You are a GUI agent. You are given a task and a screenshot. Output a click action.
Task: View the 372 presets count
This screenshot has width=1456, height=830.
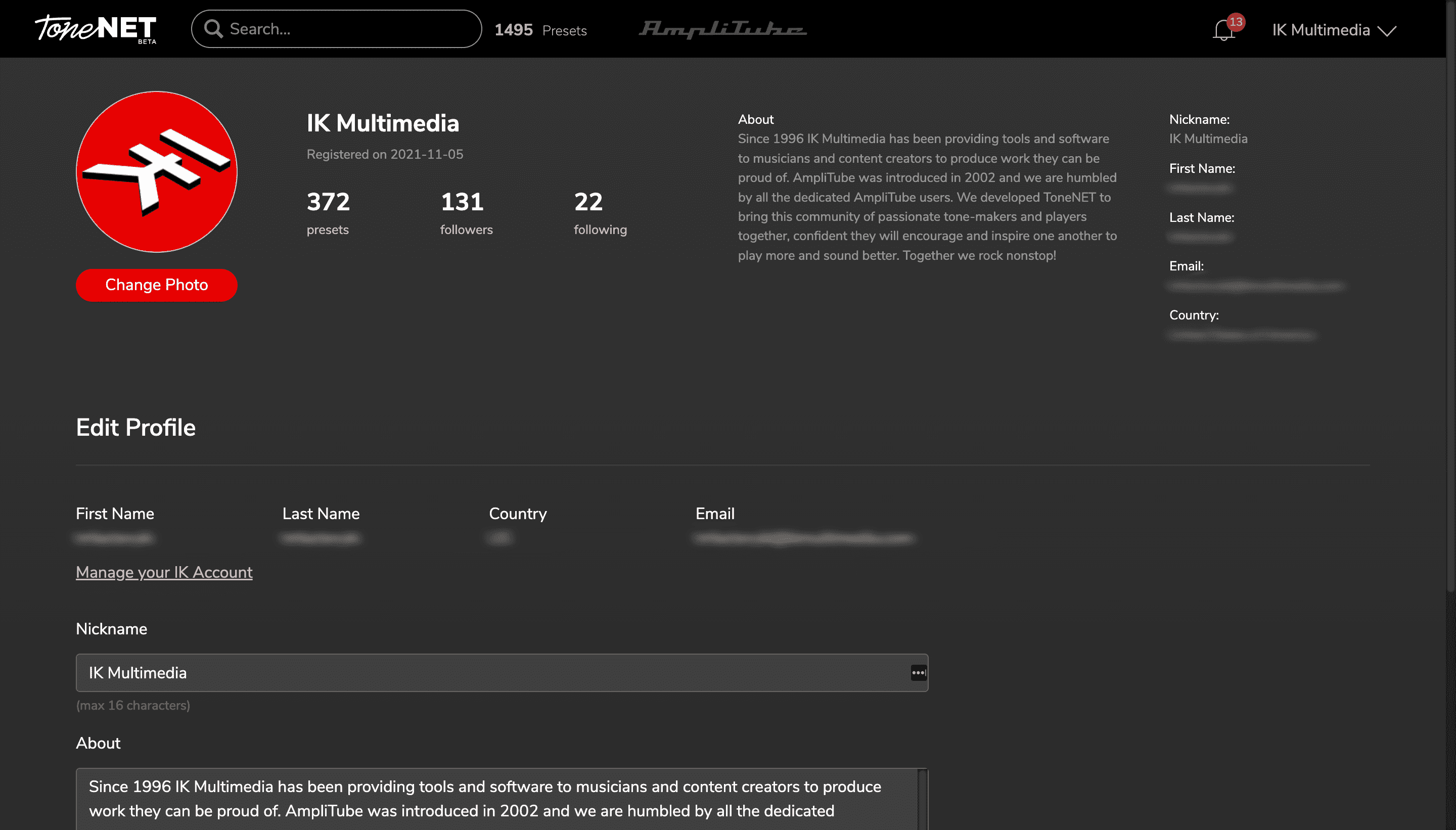pos(328,212)
